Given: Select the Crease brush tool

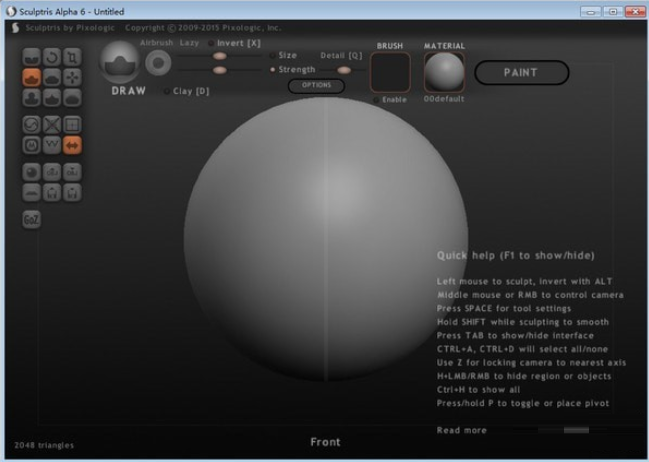Looking at the screenshot, I should click(x=31, y=57).
